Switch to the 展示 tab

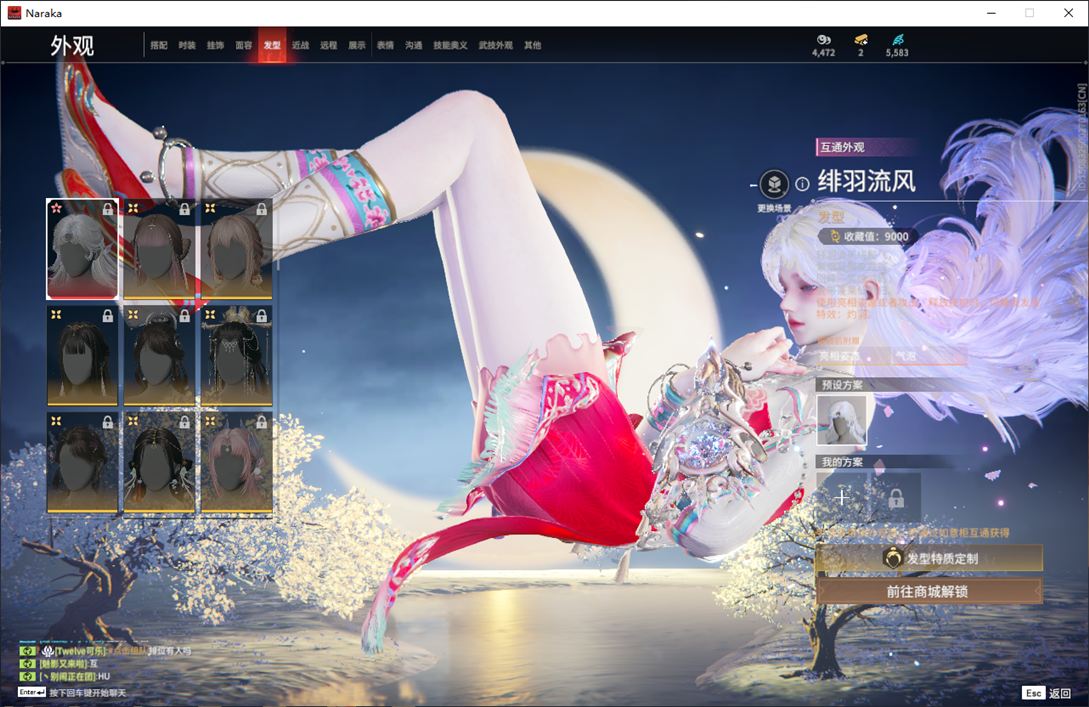coord(357,45)
